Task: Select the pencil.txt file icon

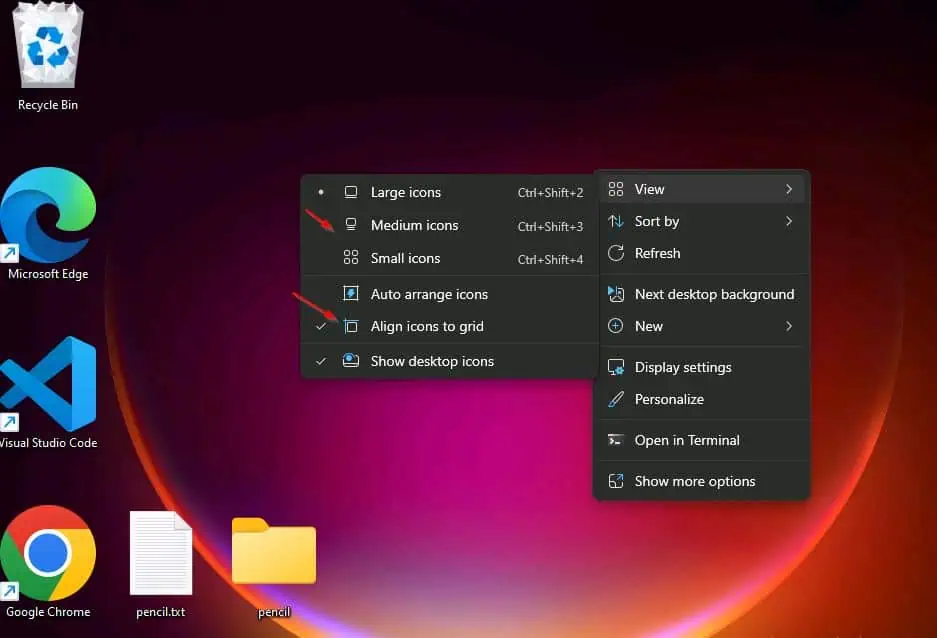Action: coord(161,553)
